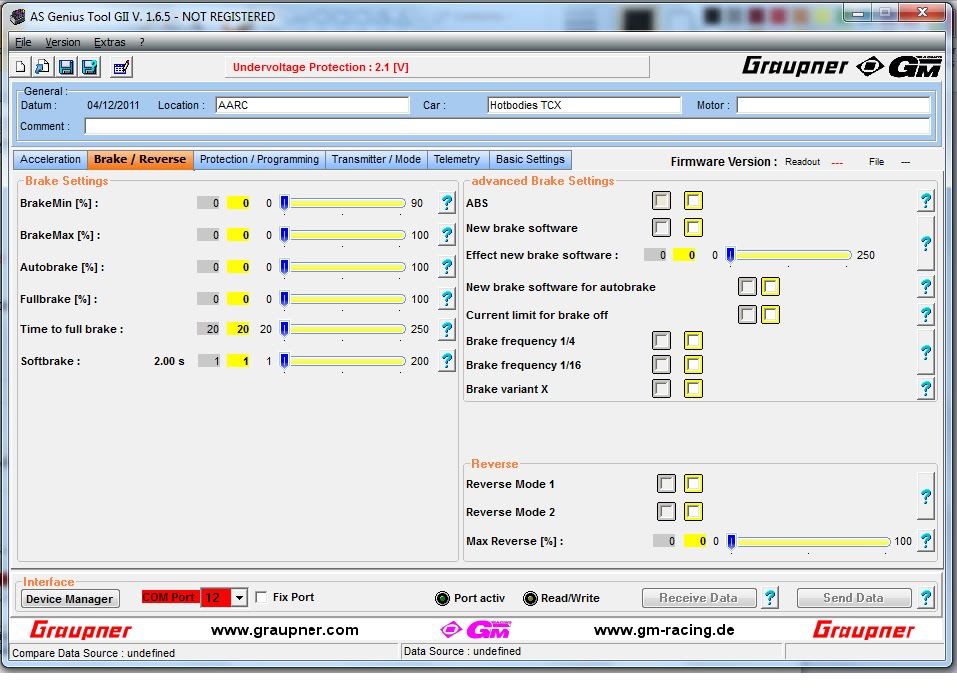This screenshot has width=957, height=700.
Task: Click the BrakeMin slider track
Action: click(344, 203)
